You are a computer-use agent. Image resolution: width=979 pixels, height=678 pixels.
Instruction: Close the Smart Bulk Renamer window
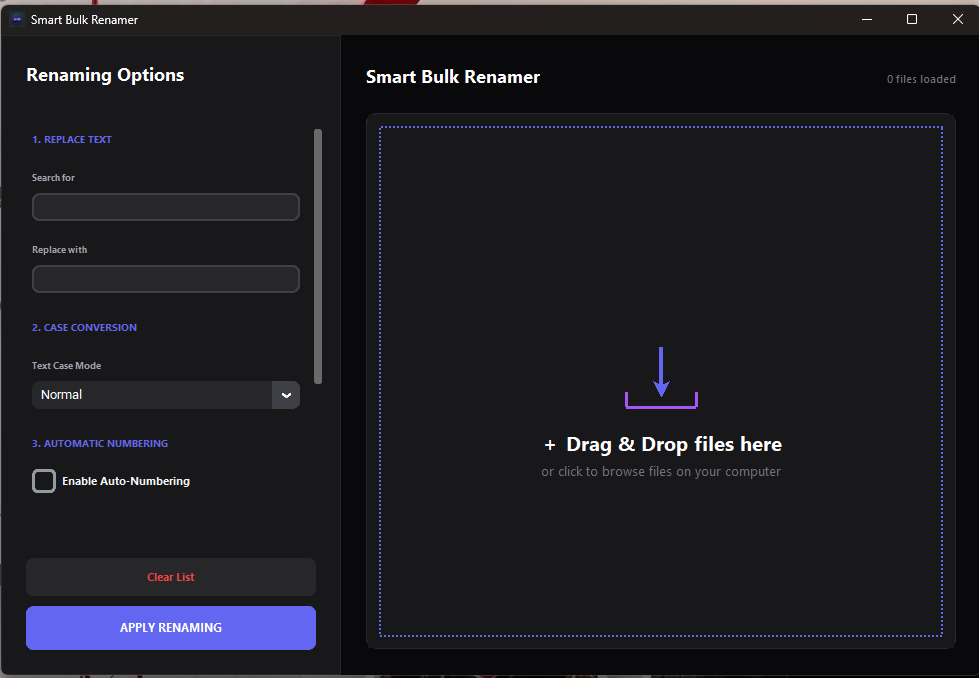click(x=958, y=19)
